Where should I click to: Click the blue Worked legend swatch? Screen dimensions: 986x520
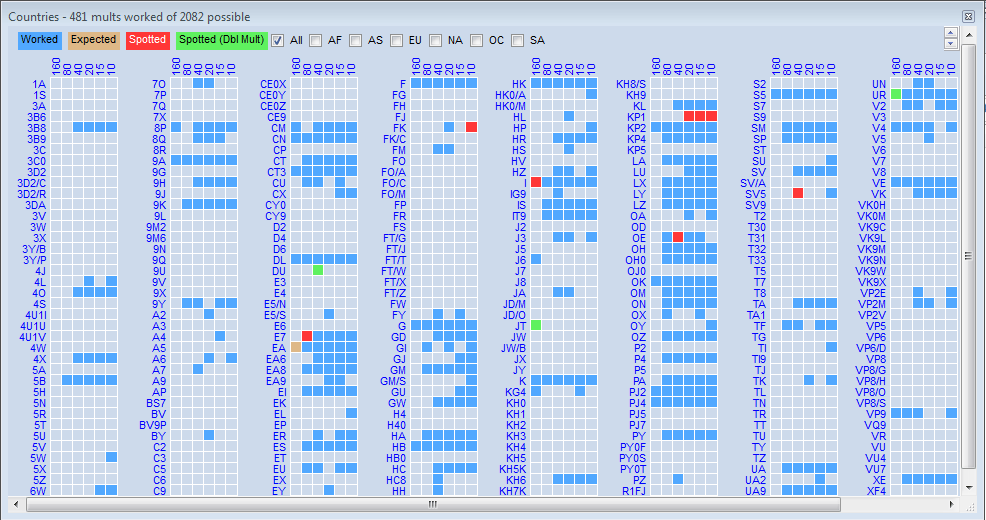point(40,40)
